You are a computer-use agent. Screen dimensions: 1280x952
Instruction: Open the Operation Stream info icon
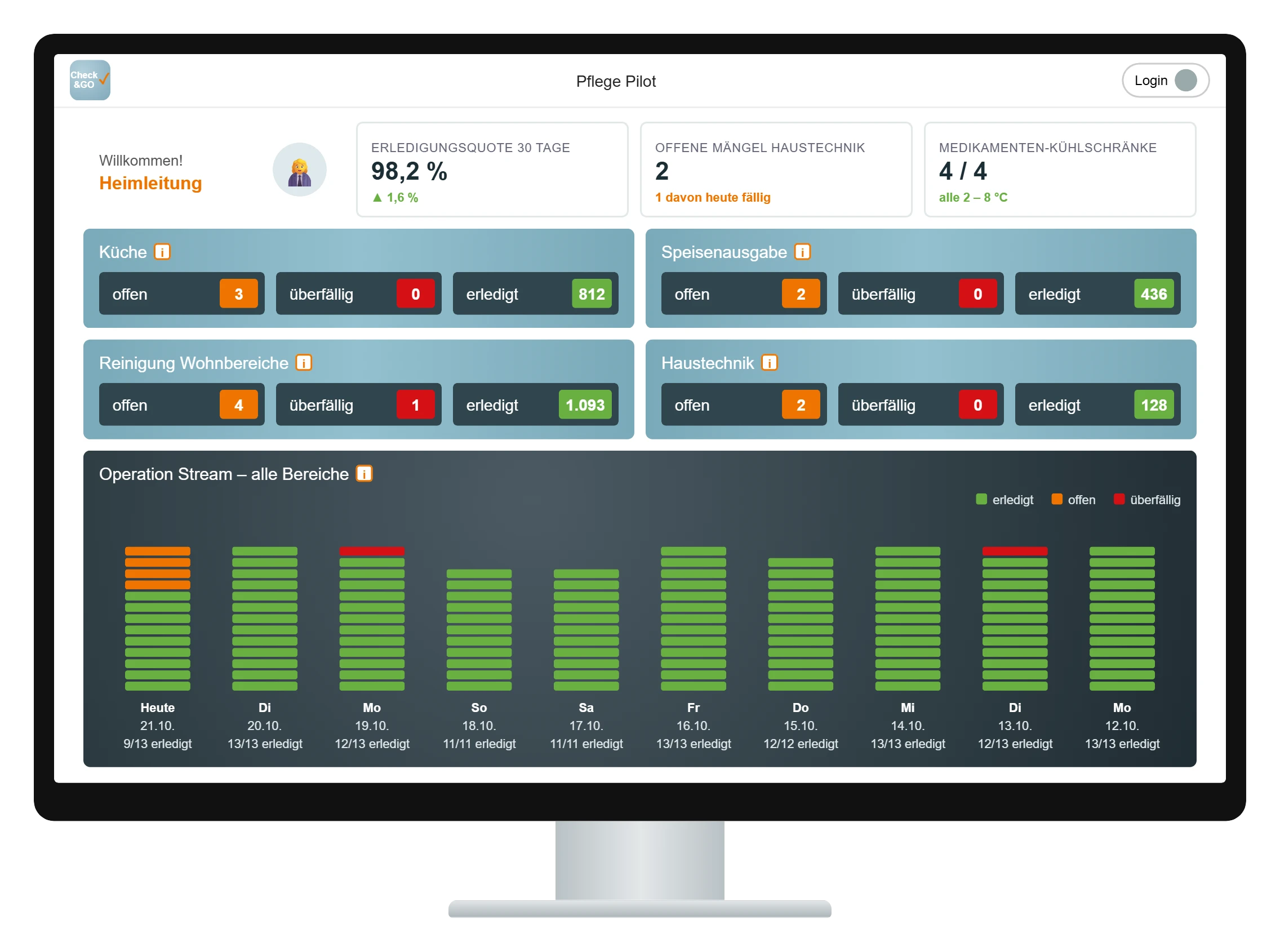365,474
